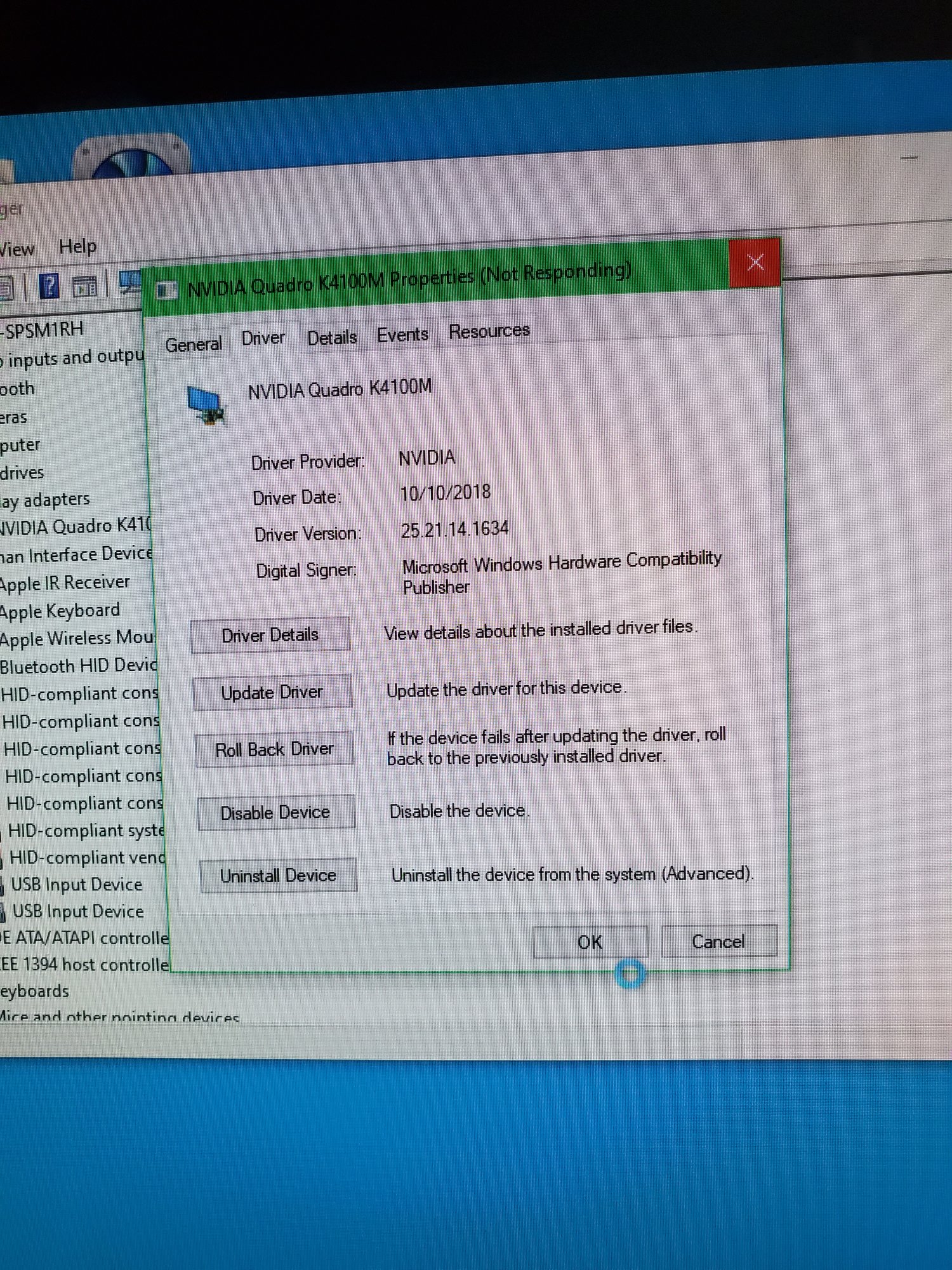This screenshot has height=1270, width=952.
Task: Open the Help menu in Device Manager
Action: tap(77, 246)
